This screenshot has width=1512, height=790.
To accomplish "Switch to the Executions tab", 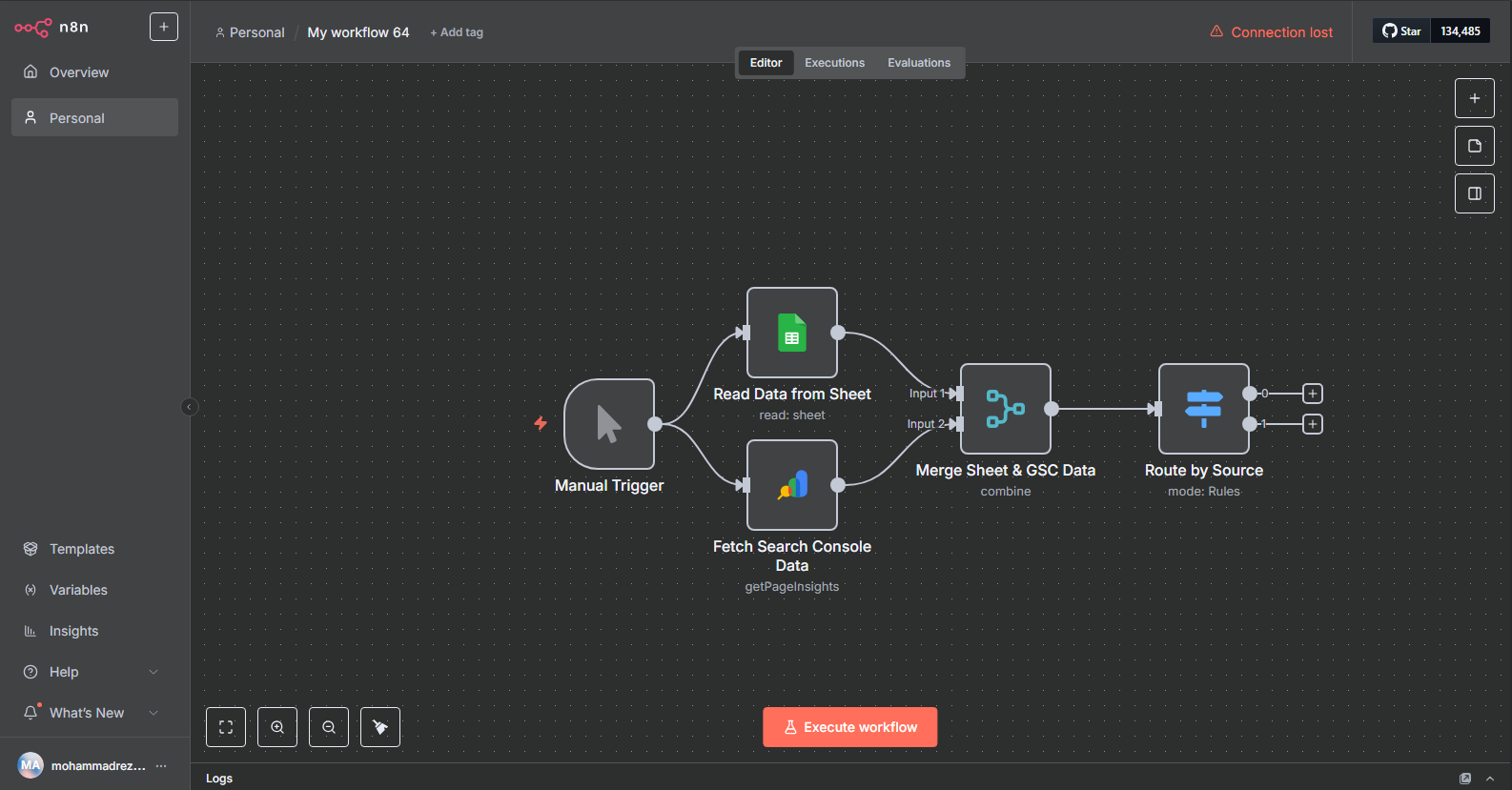I will tap(834, 63).
